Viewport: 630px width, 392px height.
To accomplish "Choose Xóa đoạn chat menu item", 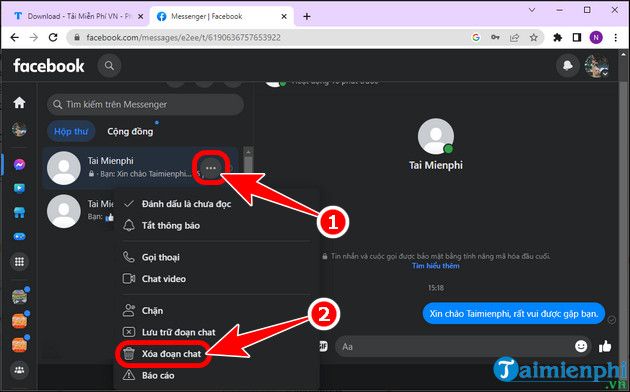I will 216,354.
